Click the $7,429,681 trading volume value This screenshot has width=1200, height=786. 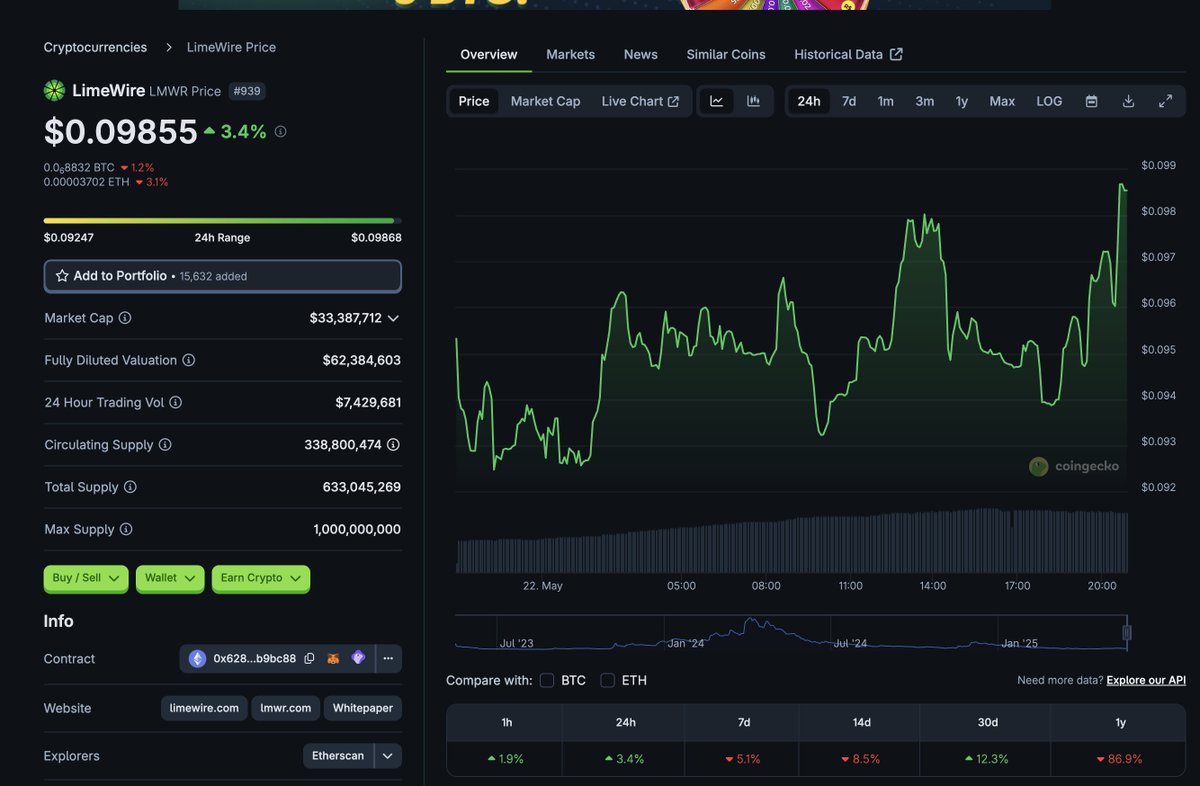(368, 402)
